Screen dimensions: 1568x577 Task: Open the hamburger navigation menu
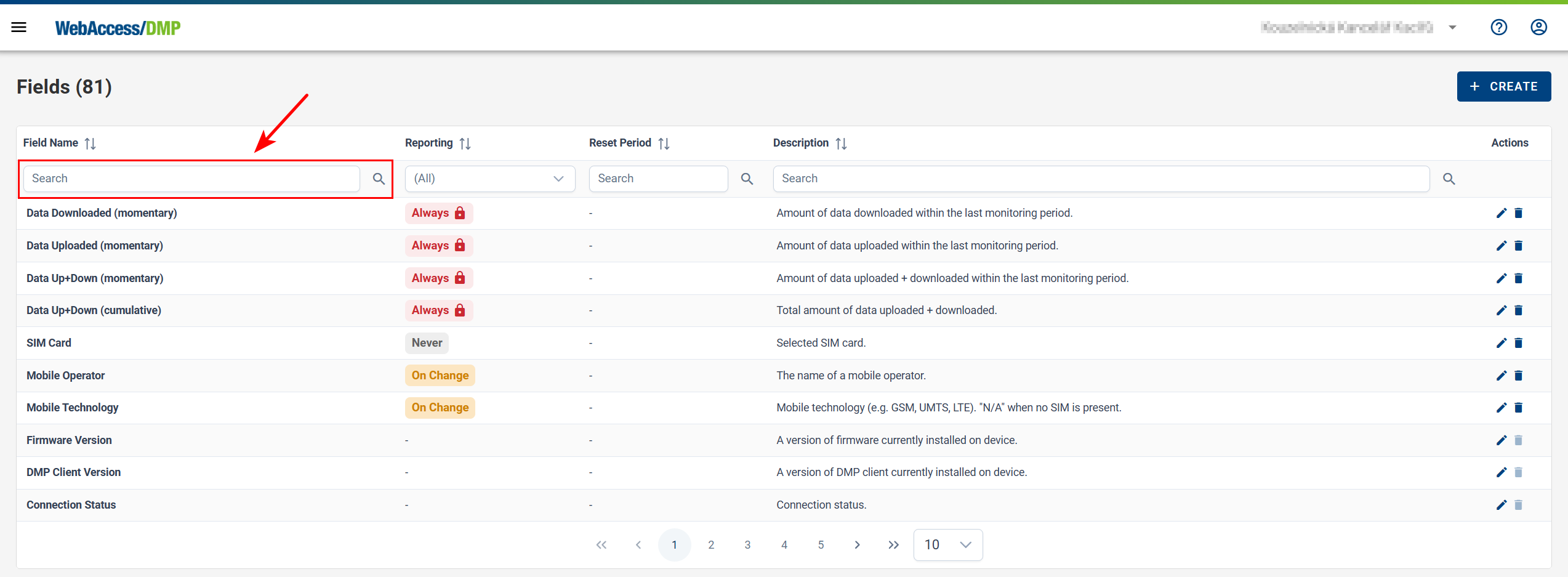pos(19,27)
